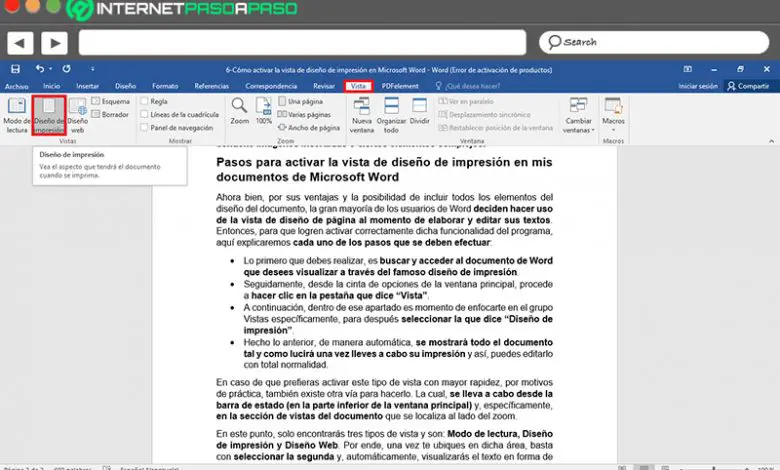Click the bullet starting Hecho lo anterior
The image size is (780, 470).
coord(397,353)
